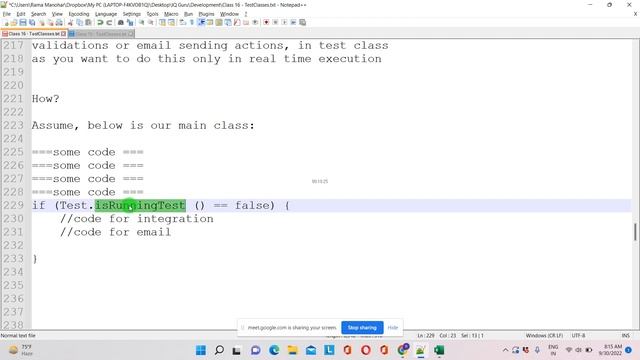Toggle word wrap in the toolbar
The image size is (640, 360).
(x=182, y=22)
